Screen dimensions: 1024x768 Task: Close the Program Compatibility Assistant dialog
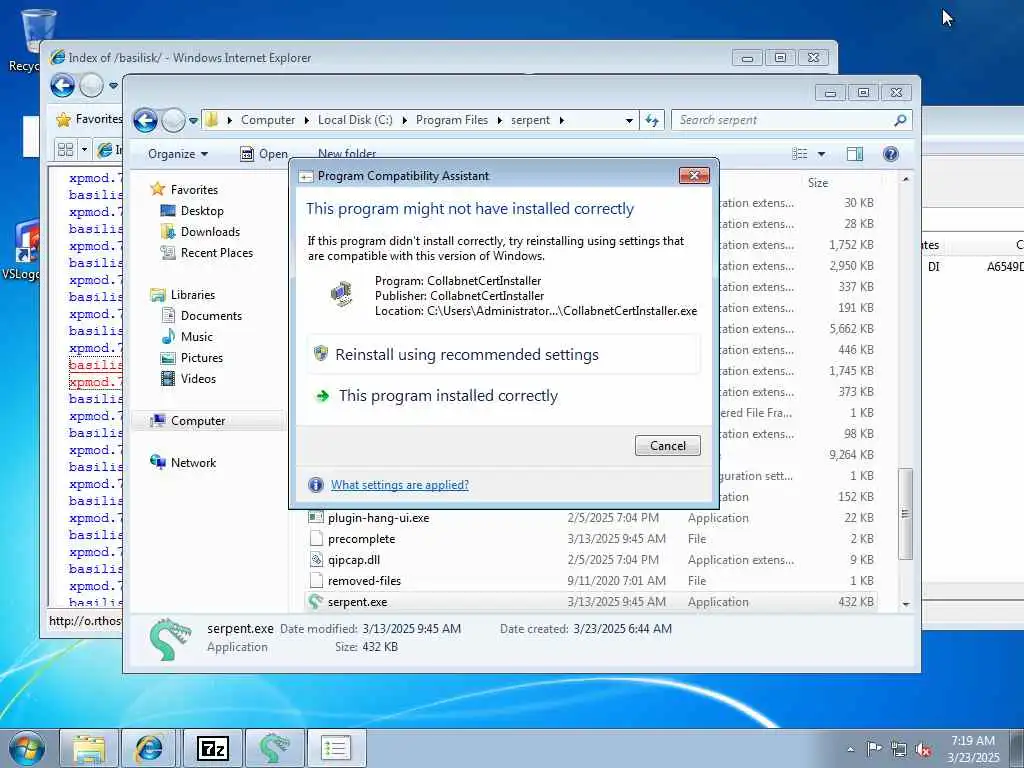click(x=694, y=175)
